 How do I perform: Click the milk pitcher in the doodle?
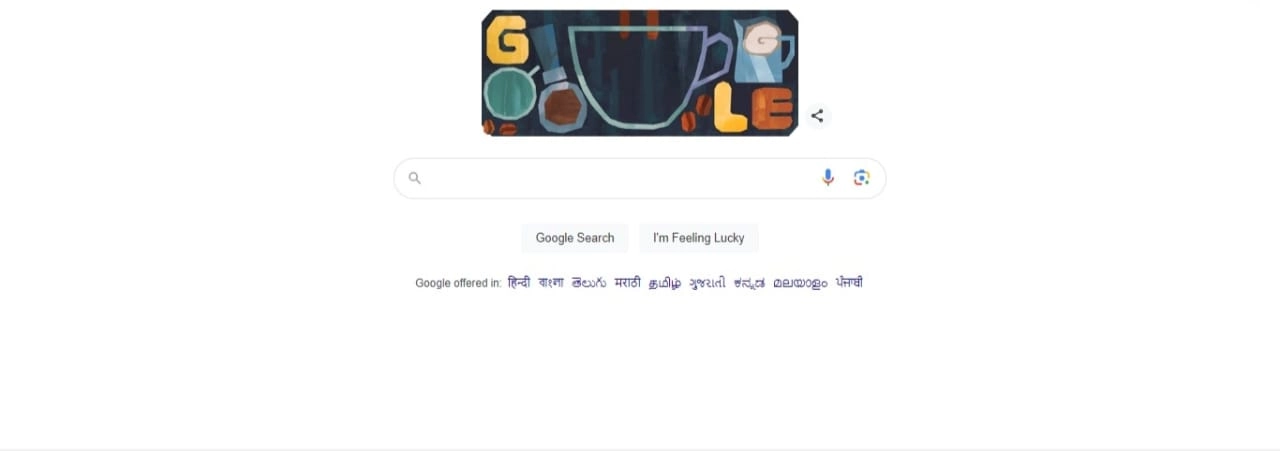coord(764,50)
